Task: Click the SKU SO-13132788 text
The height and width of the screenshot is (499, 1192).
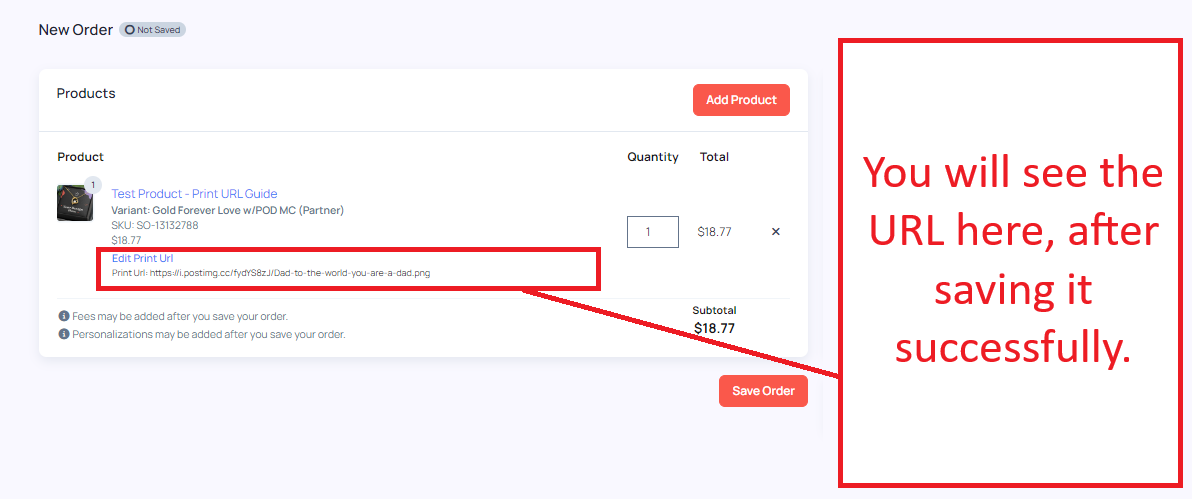Action: pyautogui.click(x=155, y=225)
